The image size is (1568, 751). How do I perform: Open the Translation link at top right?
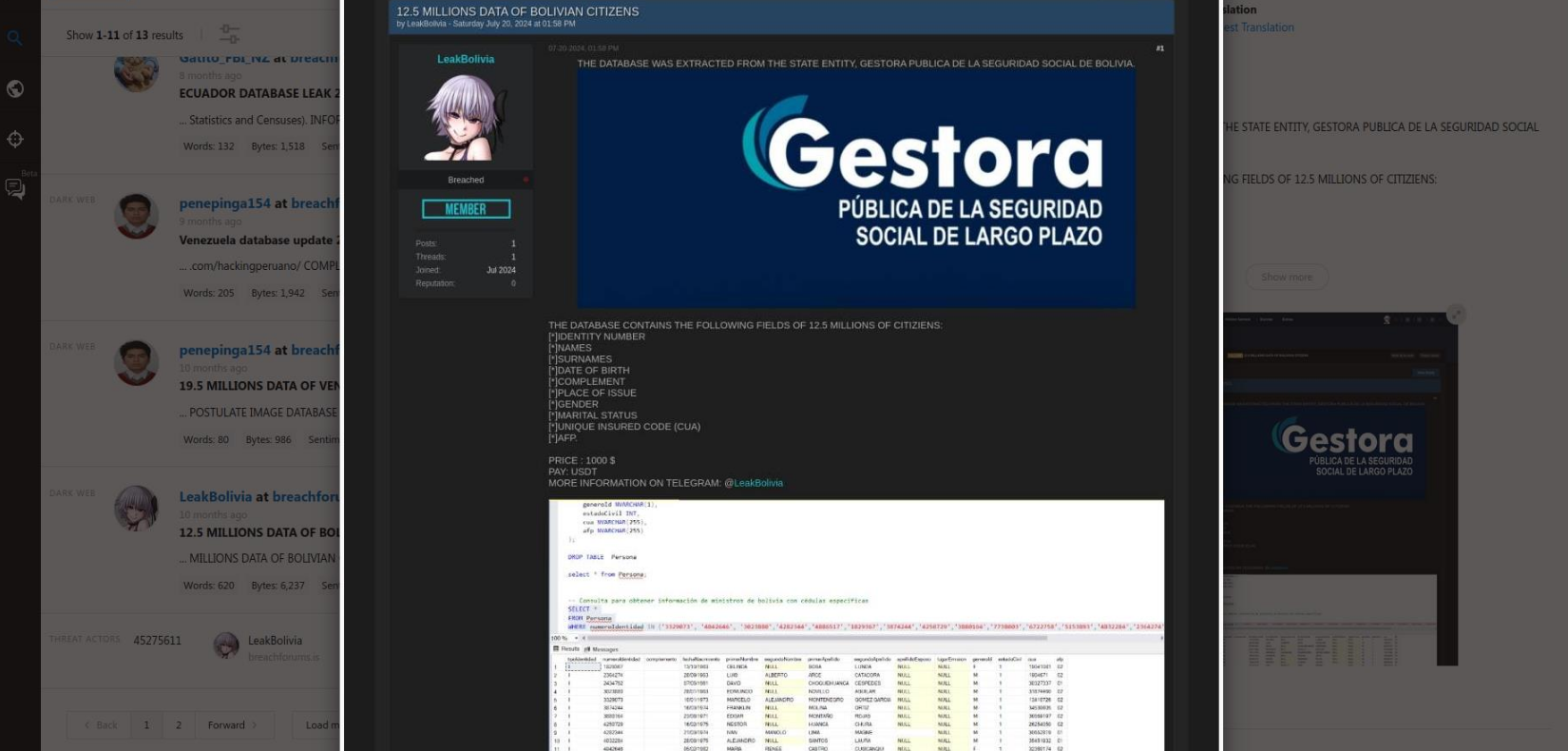point(1258,28)
